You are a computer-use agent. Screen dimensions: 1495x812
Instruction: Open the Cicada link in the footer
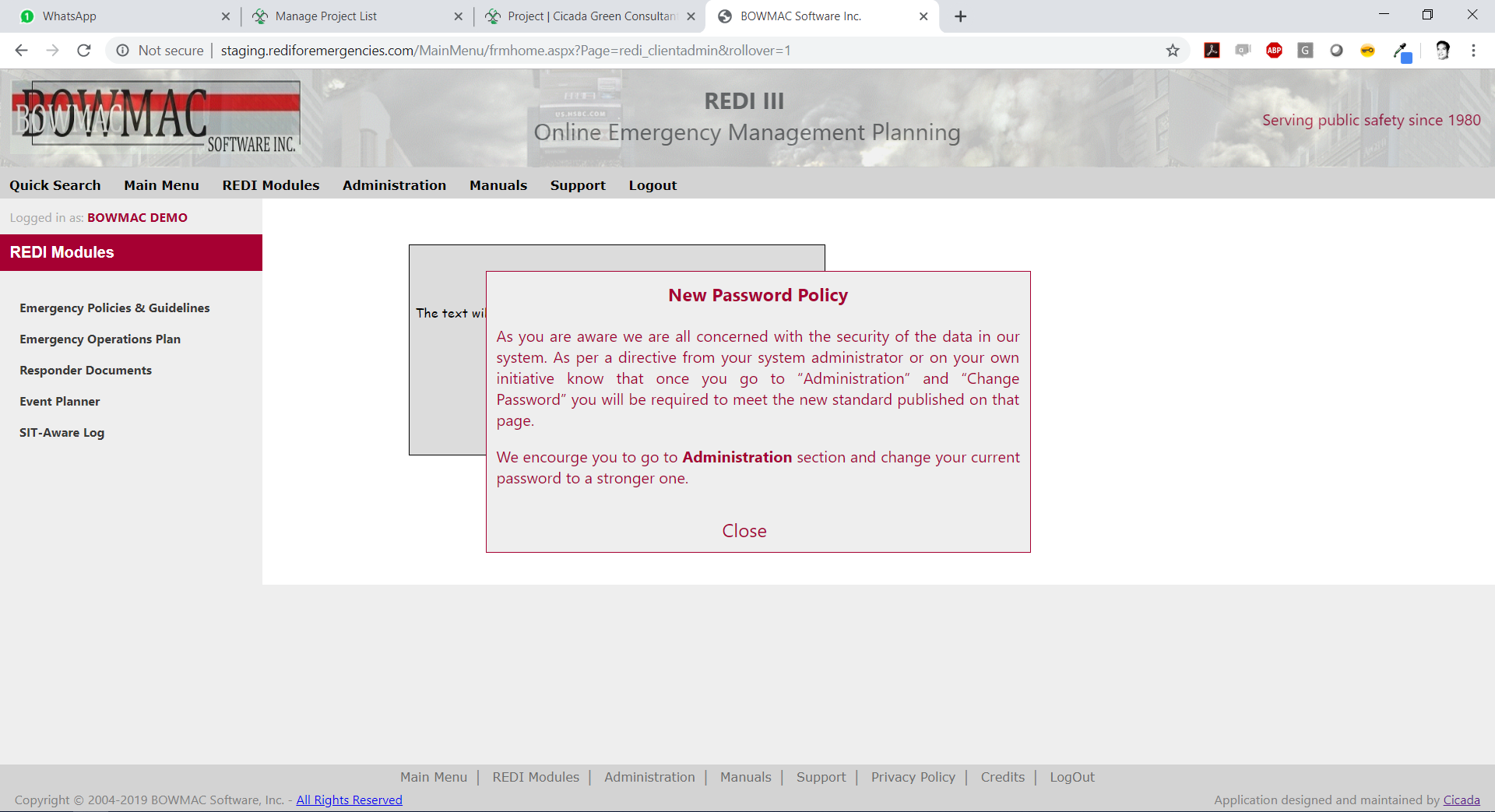point(1462,800)
